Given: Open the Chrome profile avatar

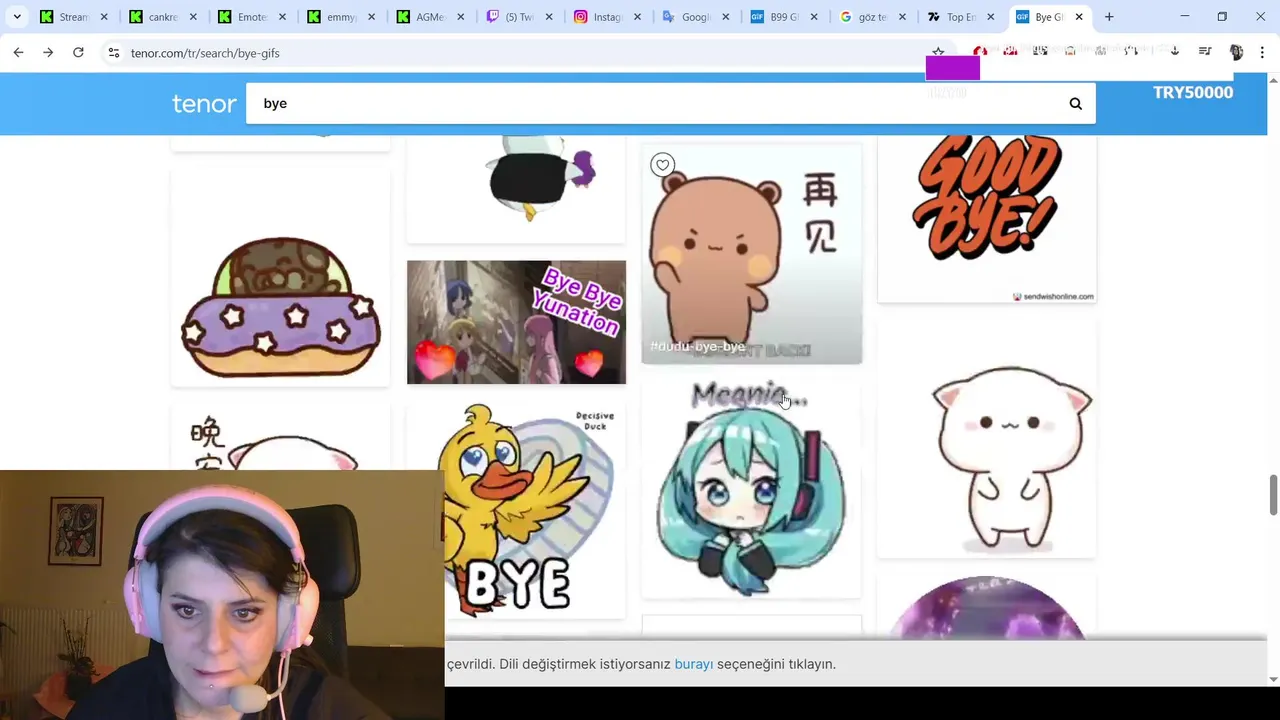Looking at the screenshot, I should [x=1236, y=52].
